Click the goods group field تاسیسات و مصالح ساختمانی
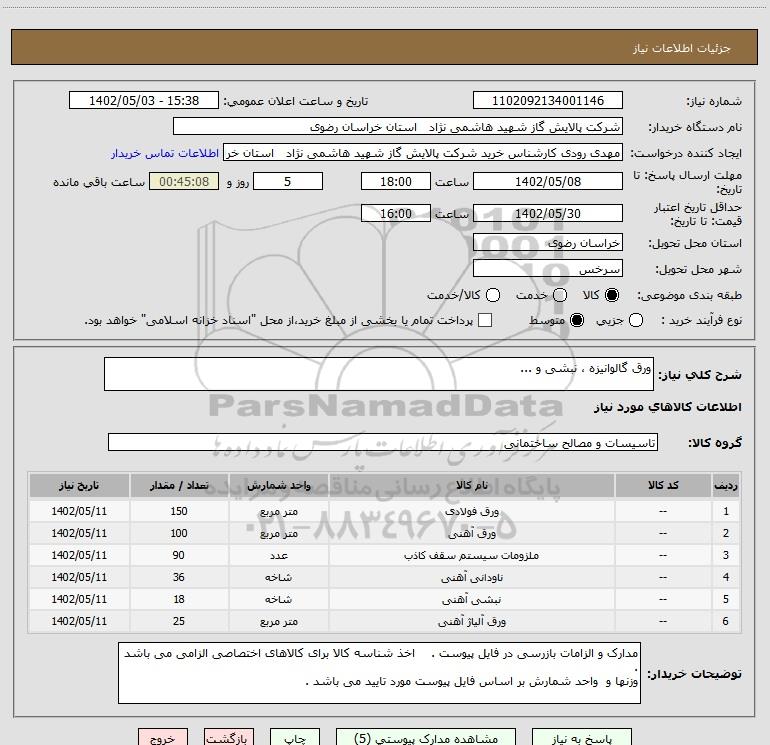Viewport: 770px width, 745px height. [x=383, y=442]
